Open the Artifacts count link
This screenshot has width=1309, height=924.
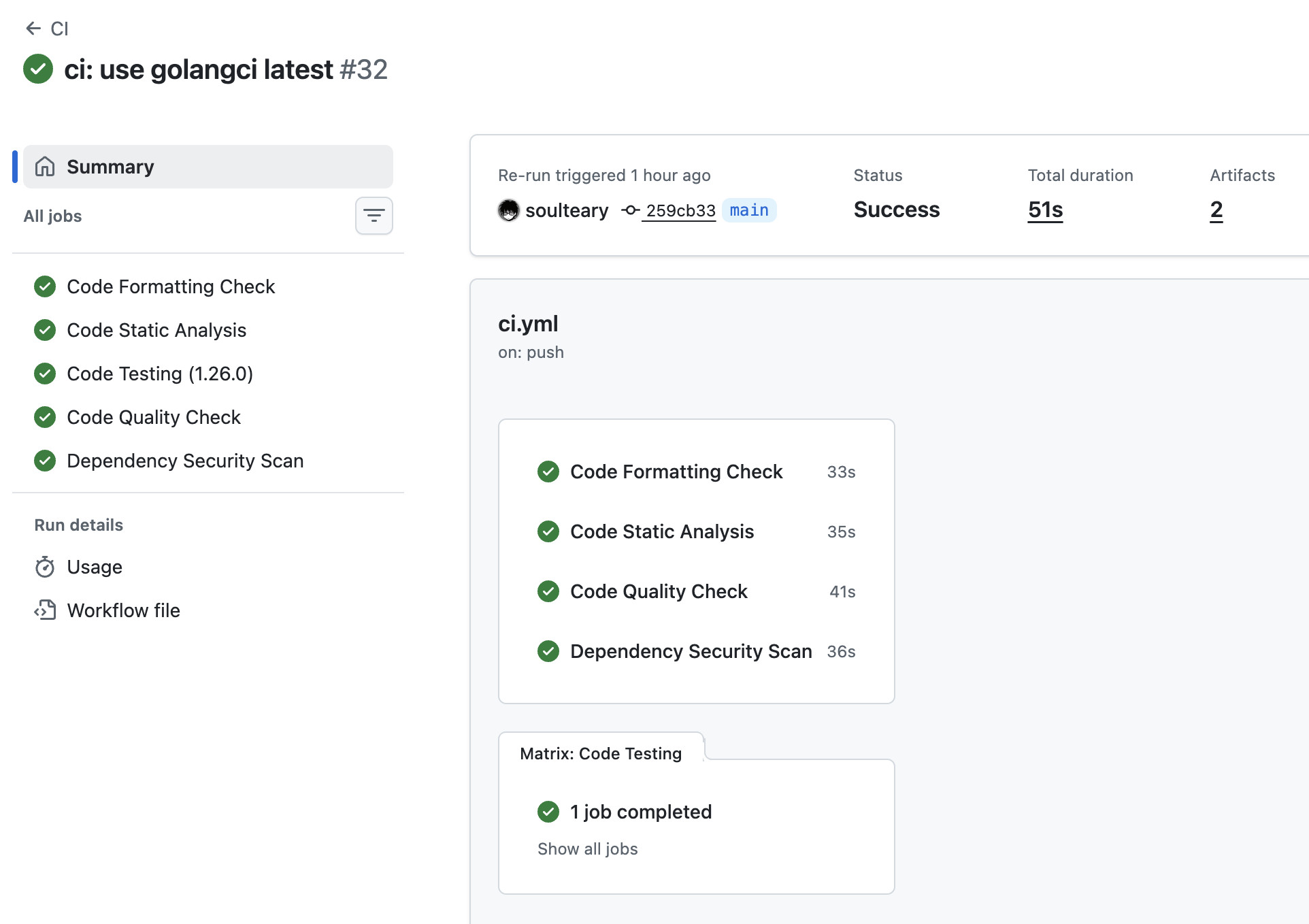coord(1216,210)
